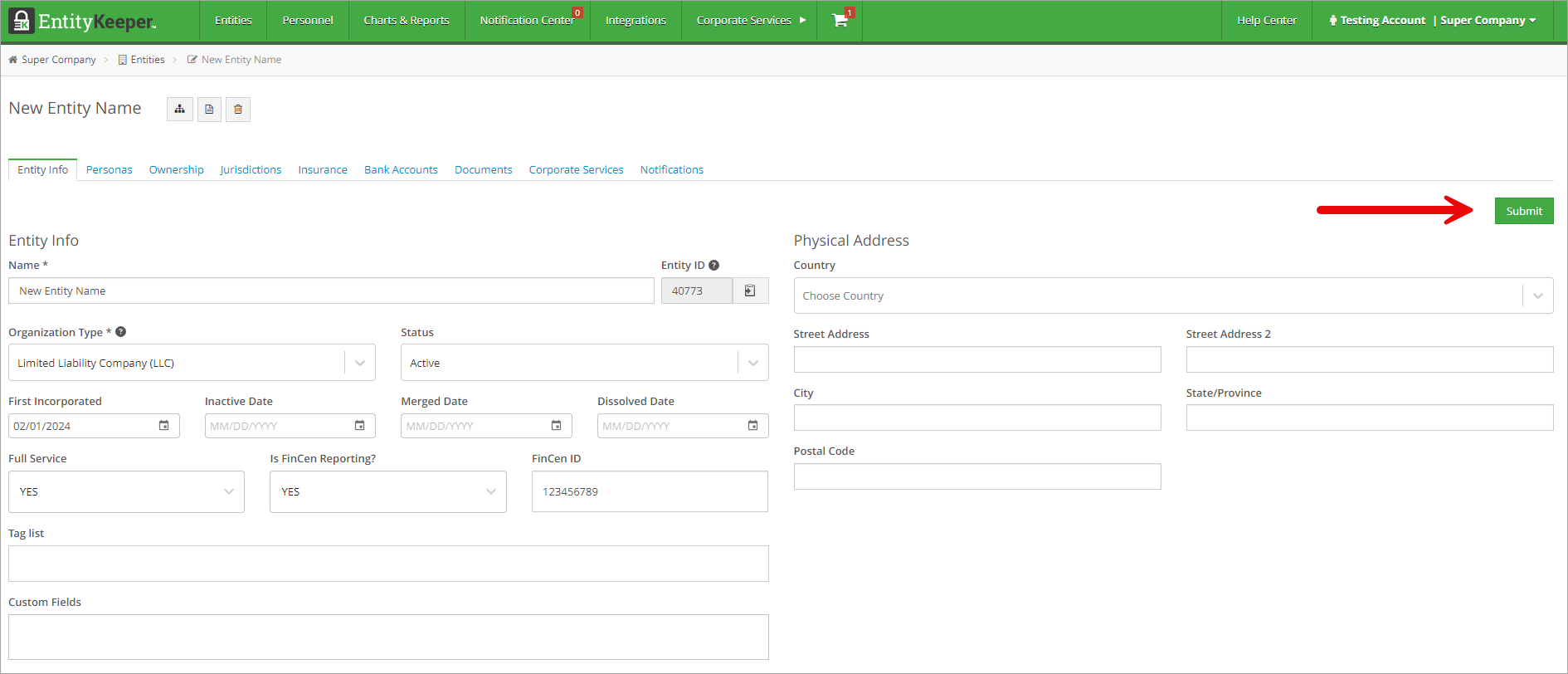Open Inactive Date calendar picker icon
Viewport: 1568px width, 674px height.
[360, 426]
